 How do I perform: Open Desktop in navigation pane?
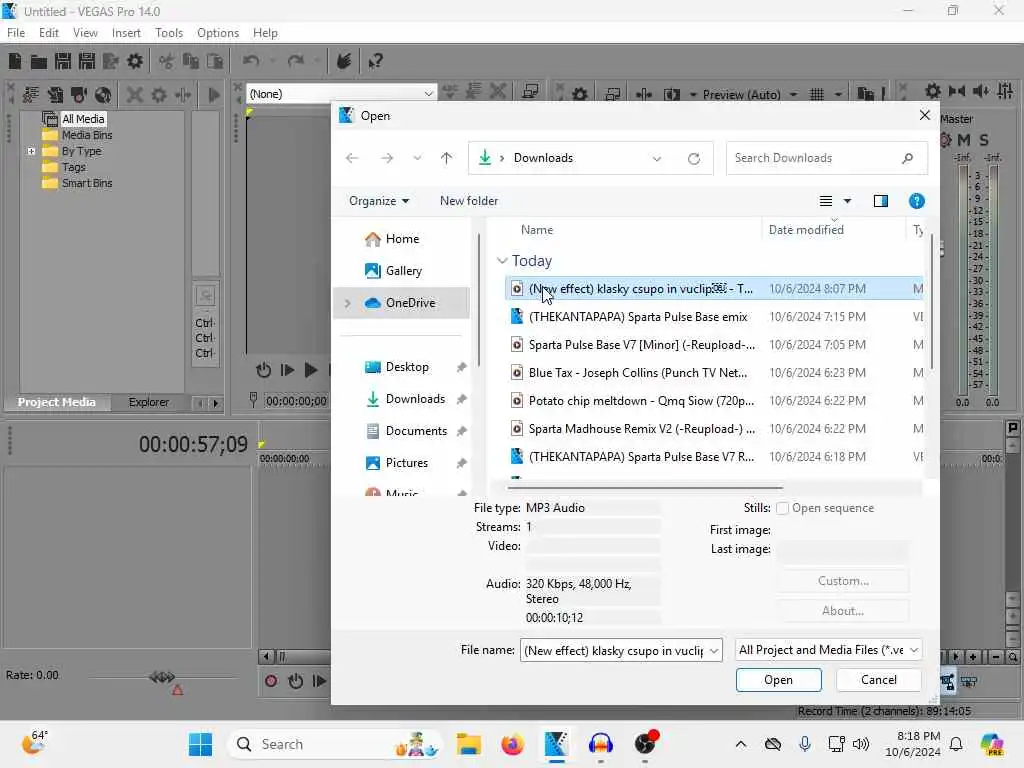[x=407, y=367]
